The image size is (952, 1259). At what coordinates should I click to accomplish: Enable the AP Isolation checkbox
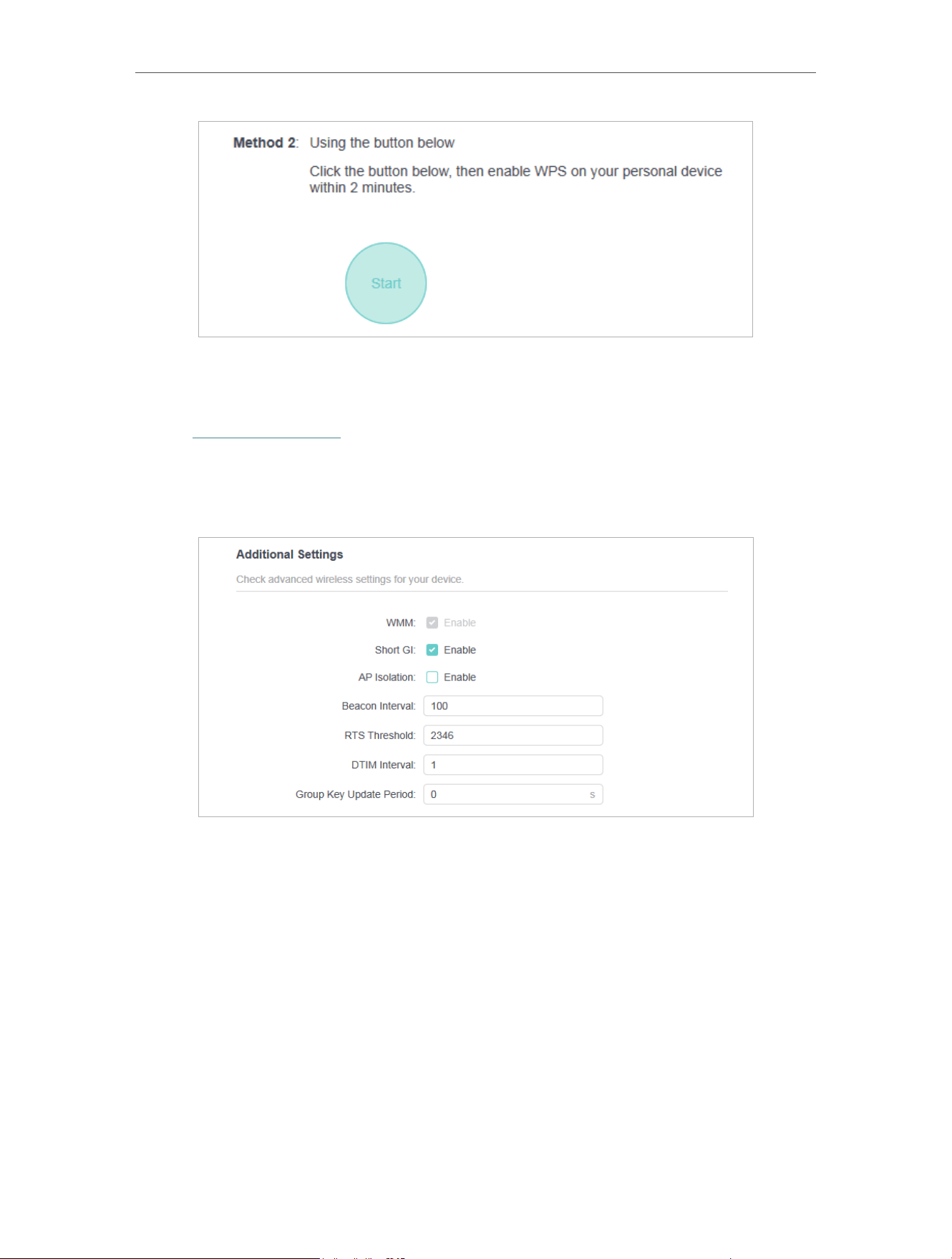[x=432, y=677]
